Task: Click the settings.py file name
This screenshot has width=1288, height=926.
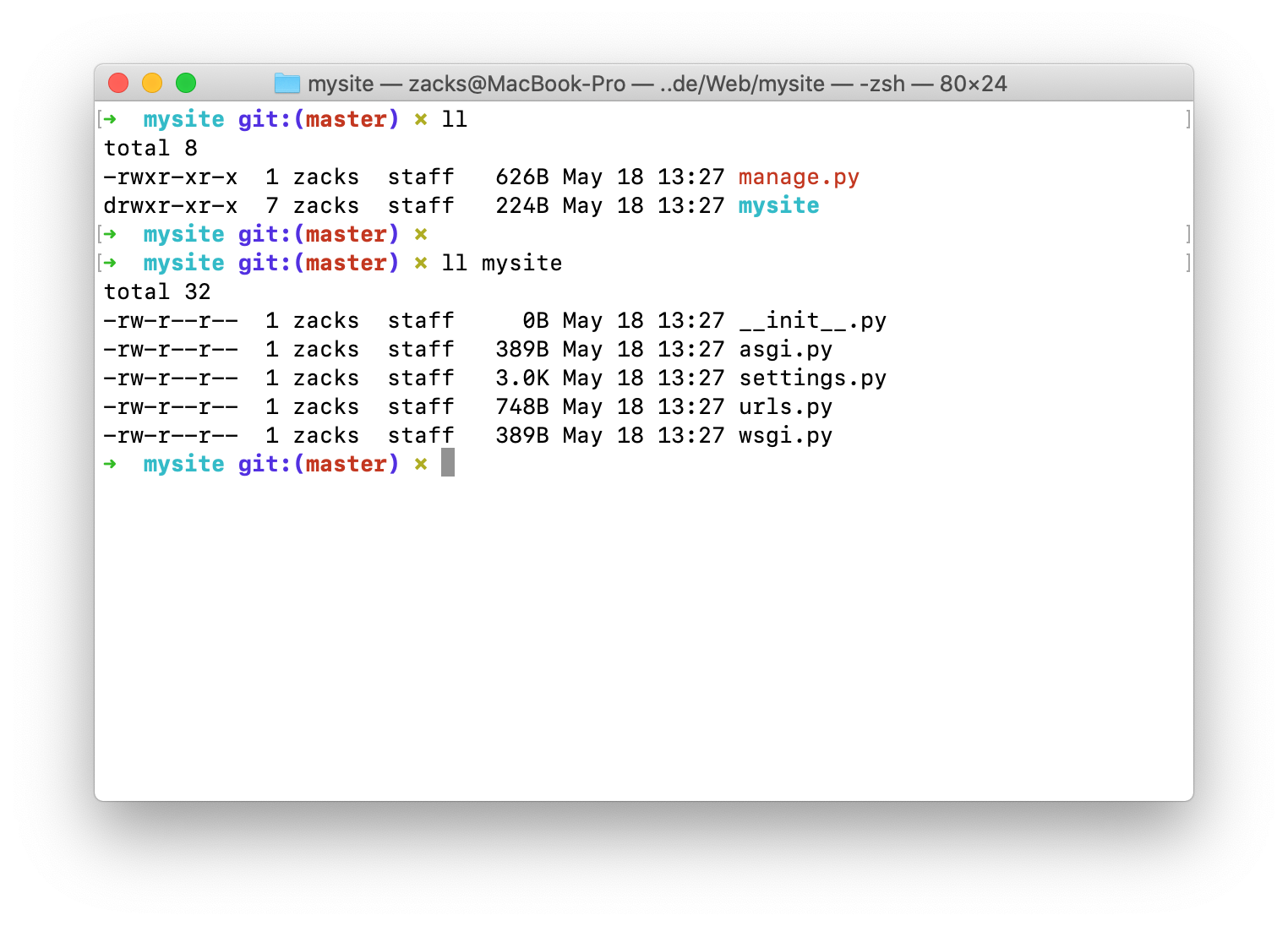Action: click(x=812, y=379)
